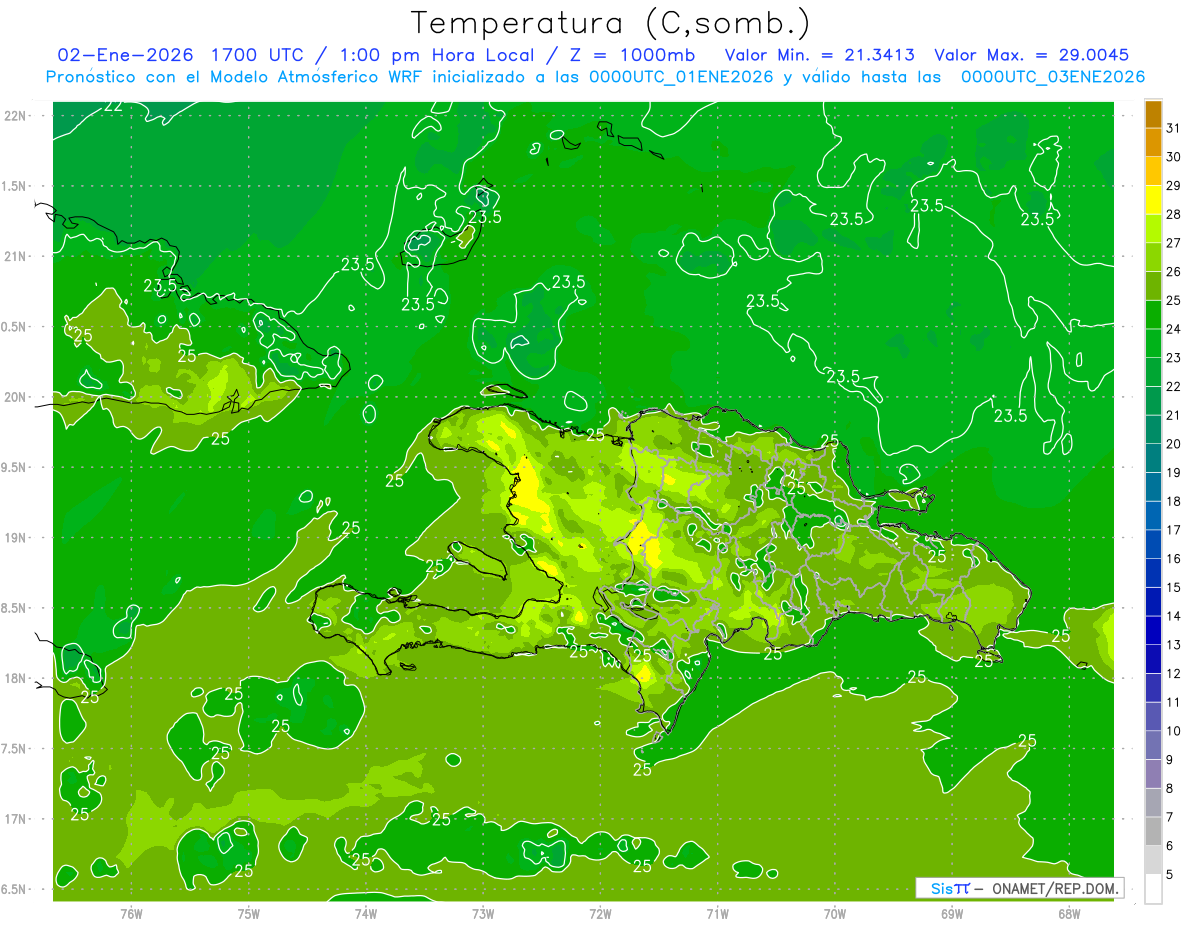Pick the yellow 28–29 legend swatch
Image resolution: width=1200 pixels, height=927 pixels.
(1153, 199)
